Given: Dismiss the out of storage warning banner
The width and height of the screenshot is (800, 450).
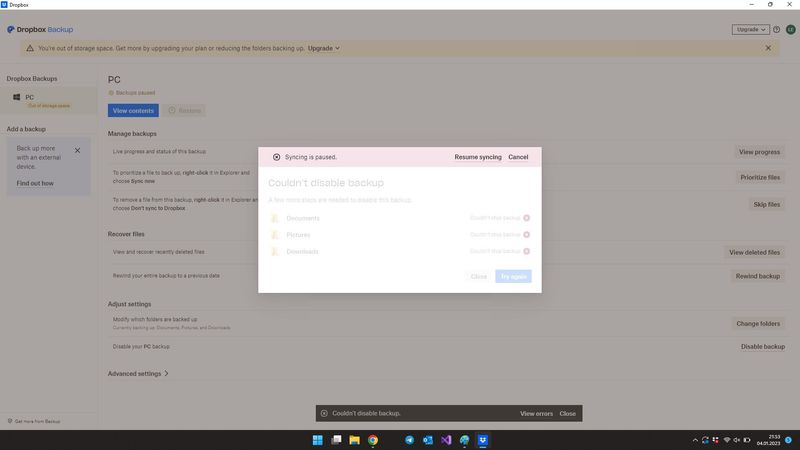Looking at the screenshot, I should pos(768,48).
